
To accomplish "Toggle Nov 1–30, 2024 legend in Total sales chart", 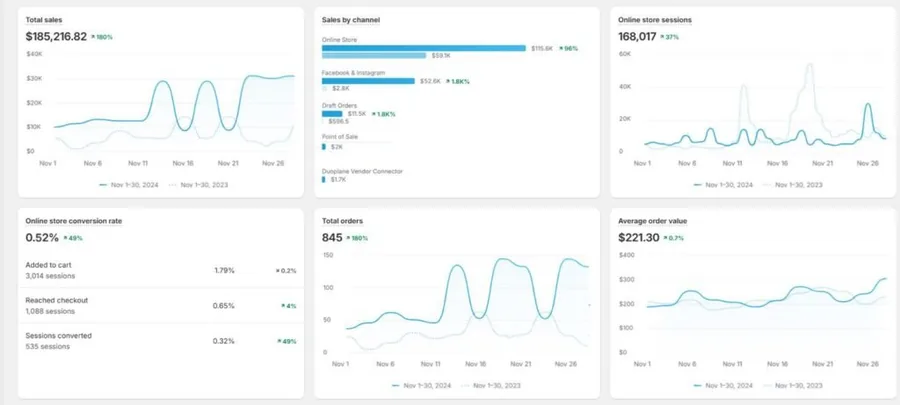I will point(129,185).
